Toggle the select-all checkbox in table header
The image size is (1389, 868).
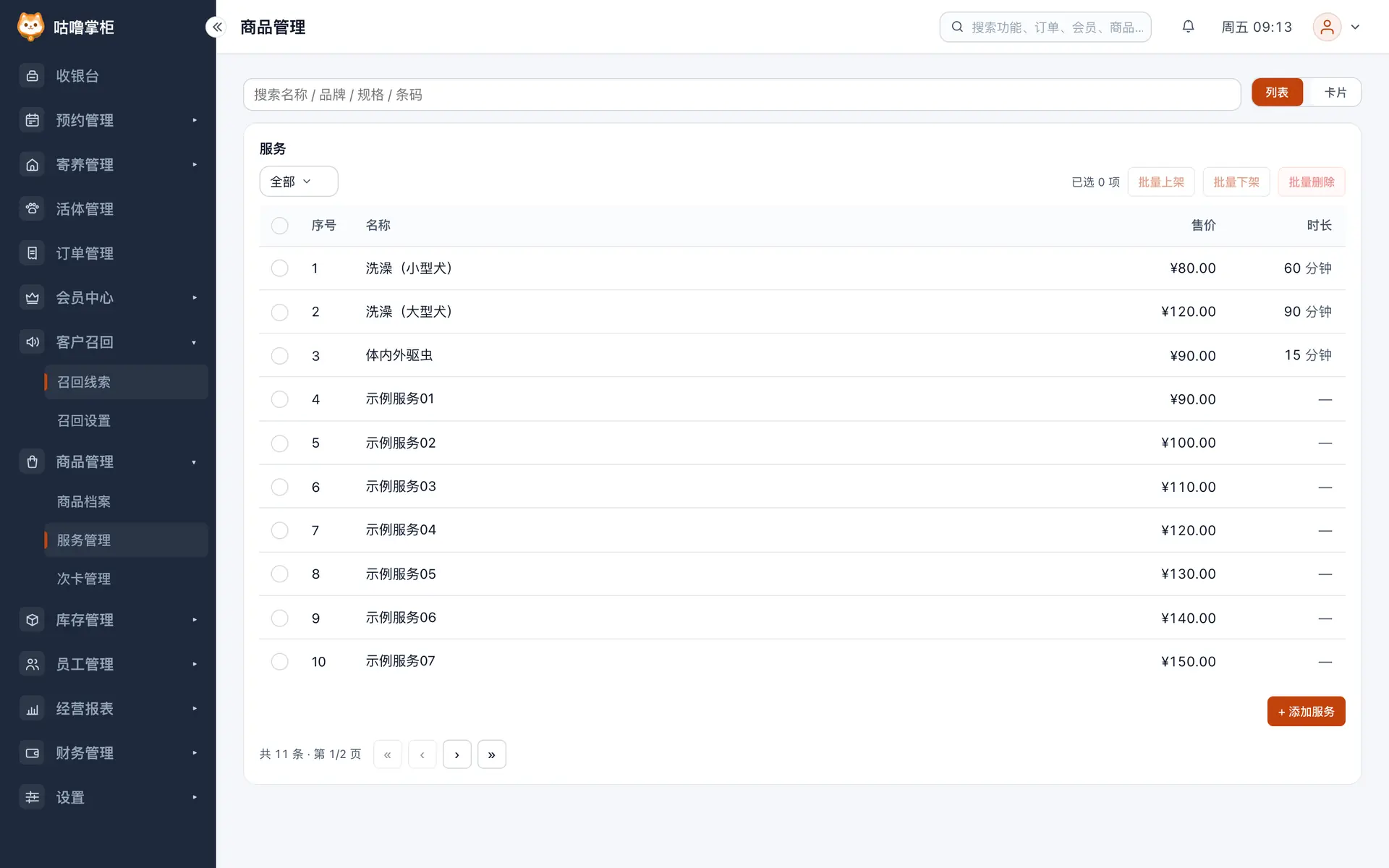279,226
